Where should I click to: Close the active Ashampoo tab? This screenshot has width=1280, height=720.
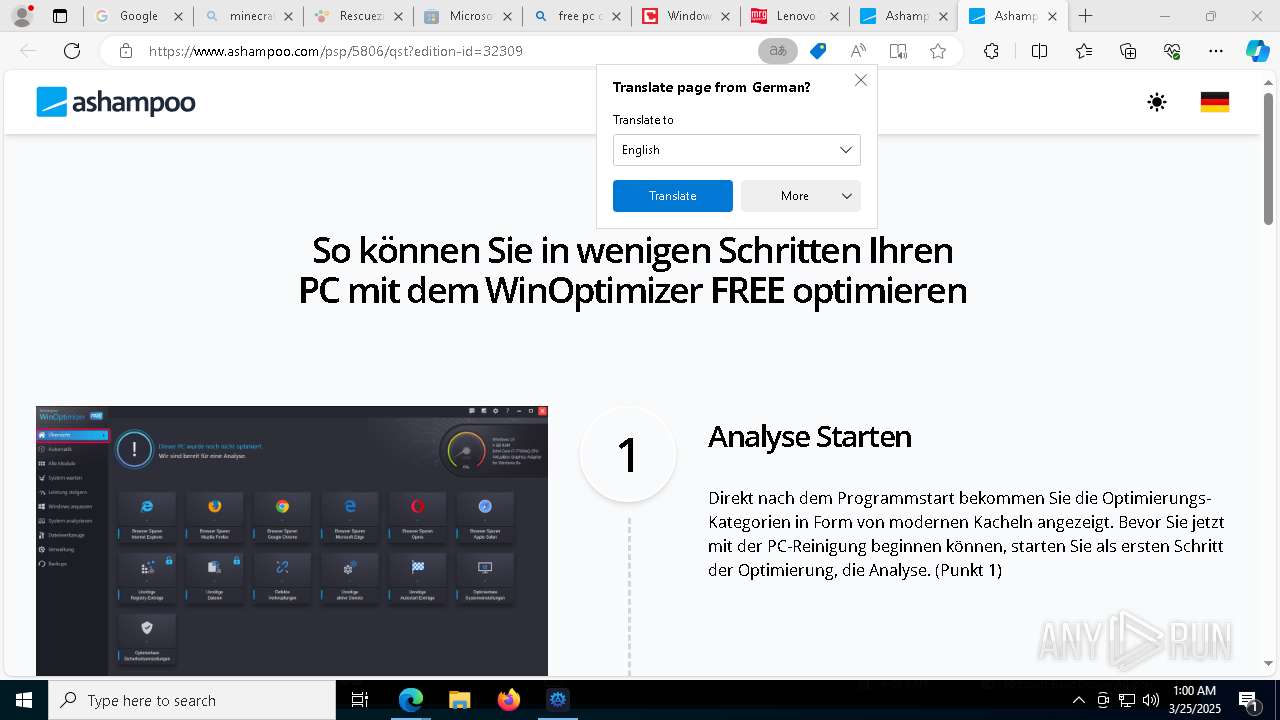pyautogui.click(x=1052, y=16)
